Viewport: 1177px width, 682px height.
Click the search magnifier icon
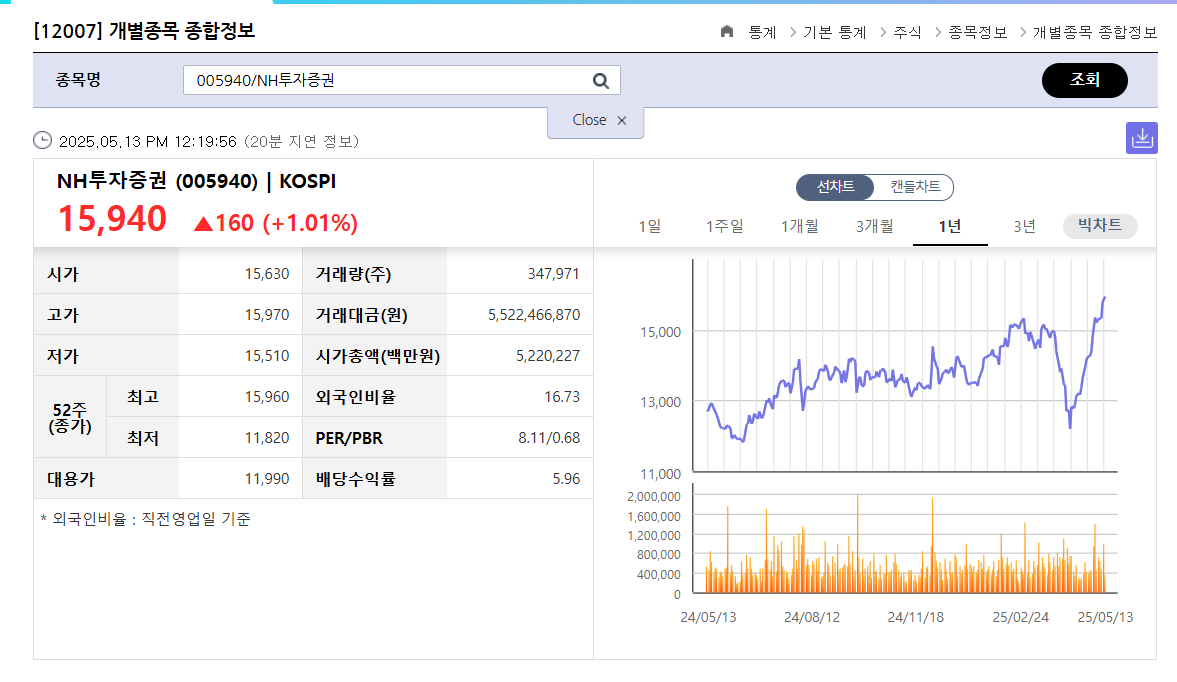[x=599, y=79]
